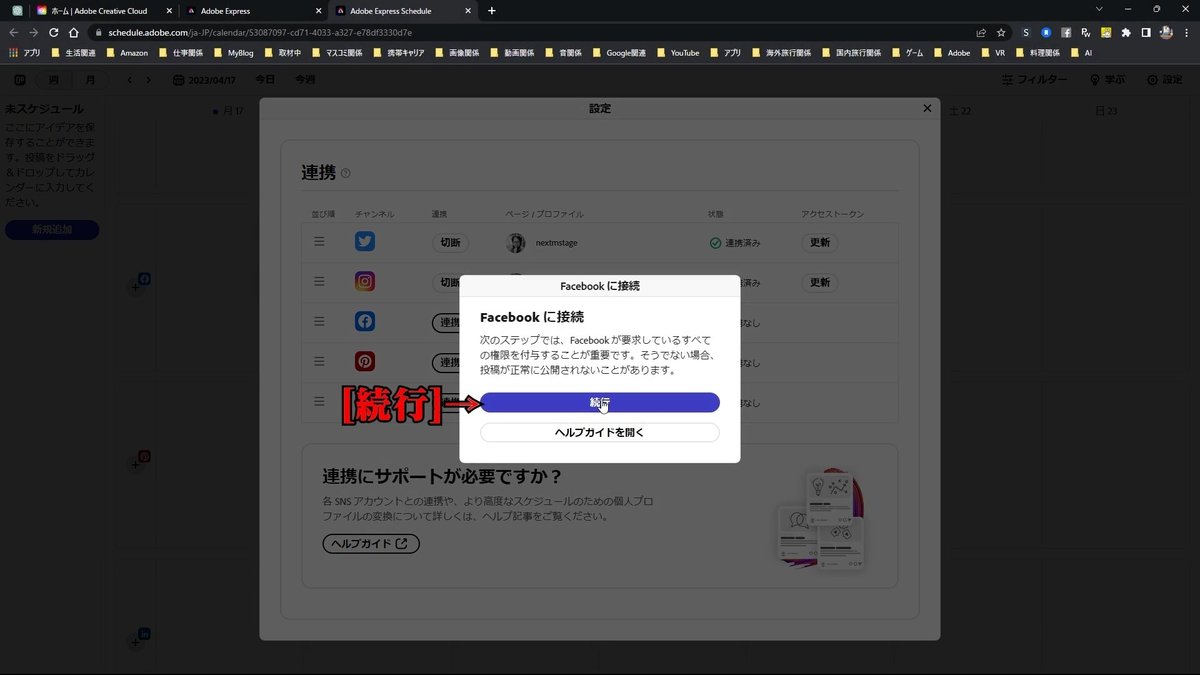Image resolution: width=1200 pixels, height=675 pixels.
Task: Reload the page
Action: click(x=53, y=32)
